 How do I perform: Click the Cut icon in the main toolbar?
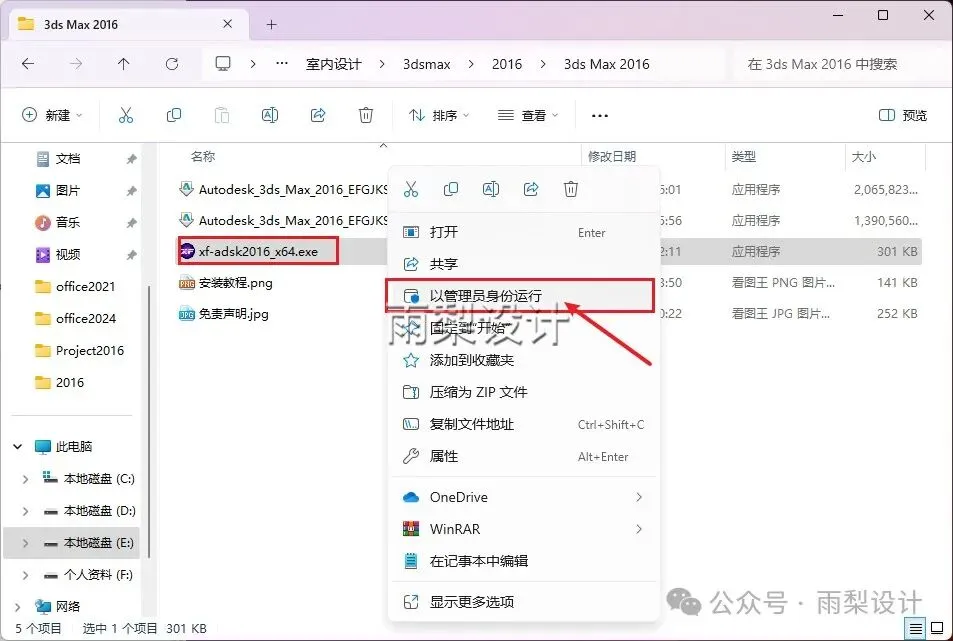pyautogui.click(x=126, y=115)
